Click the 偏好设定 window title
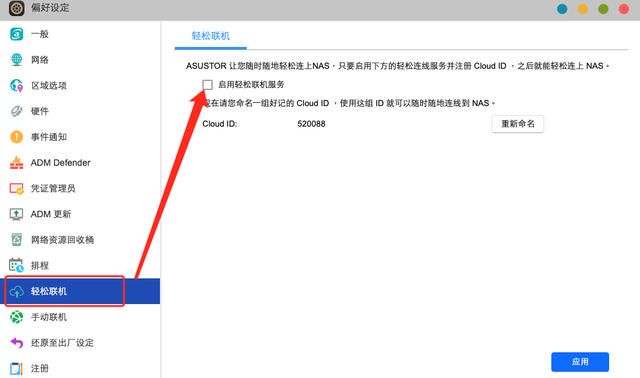Image resolution: width=640 pixels, height=378 pixels. coord(50,8)
